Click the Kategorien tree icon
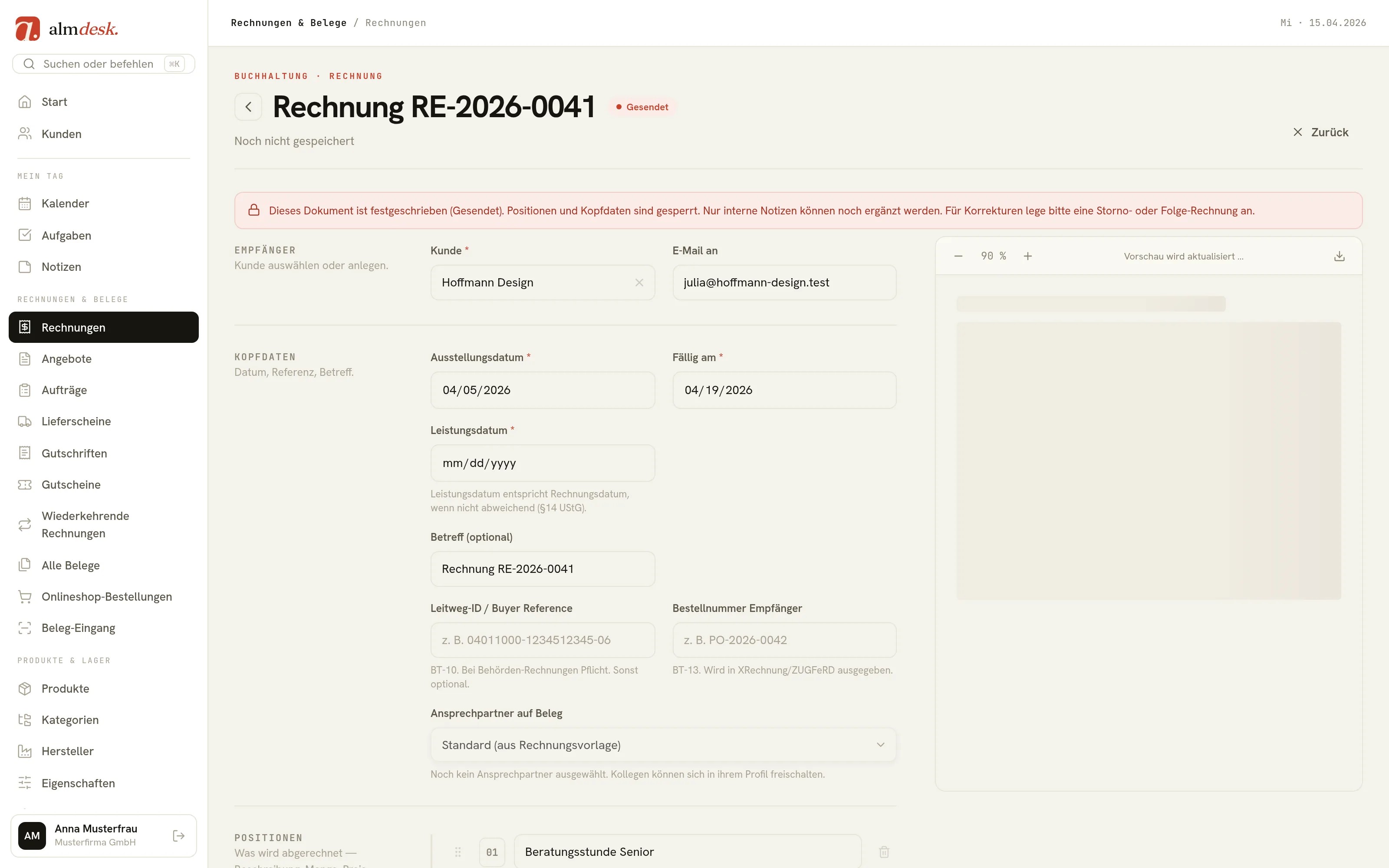The image size is (1389, 868). [25, 720]
